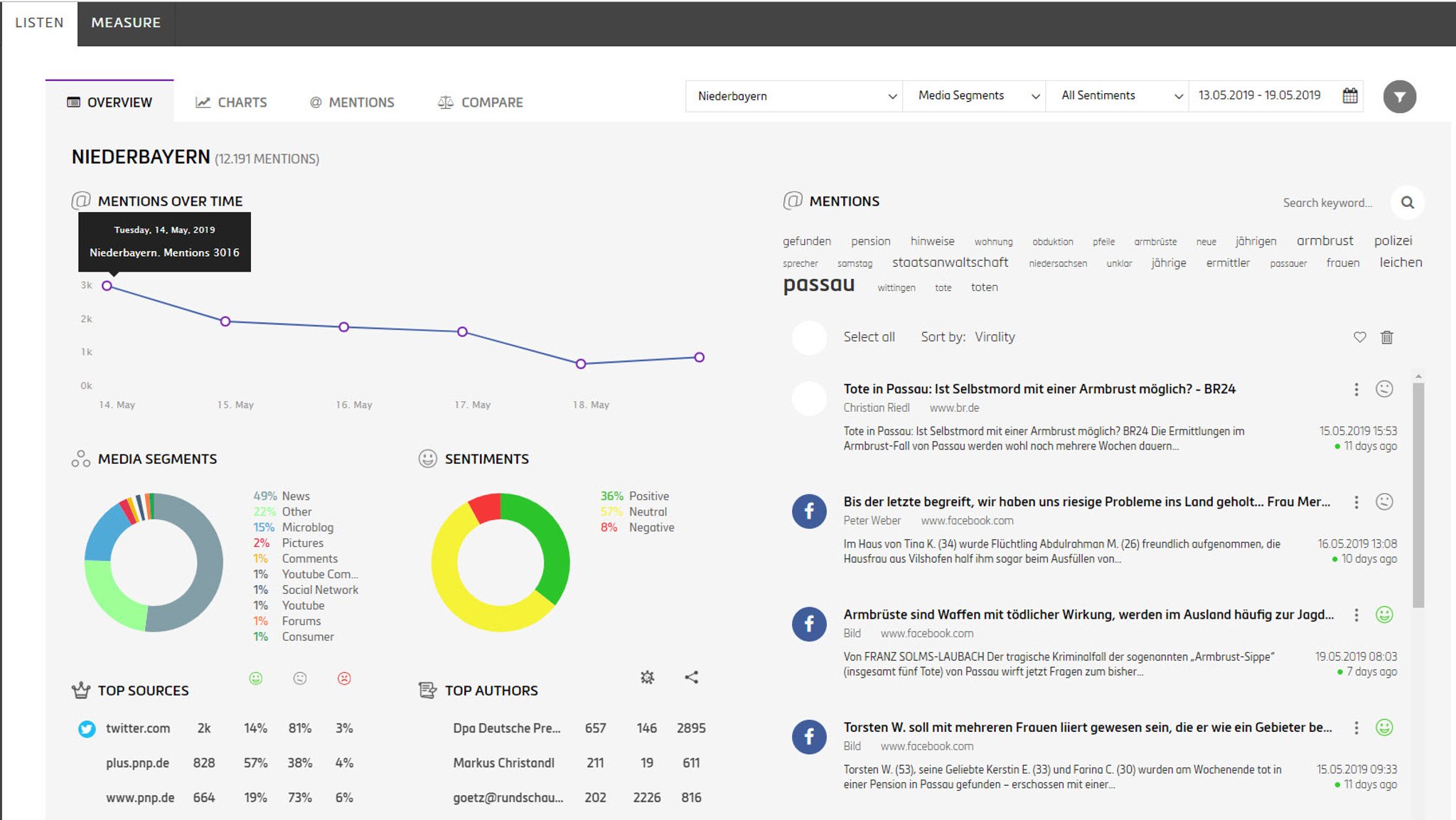Click the mentions list scrollbar thumb
The height and width of the screenshot is (820, 1456).
tap(1418, 496)
